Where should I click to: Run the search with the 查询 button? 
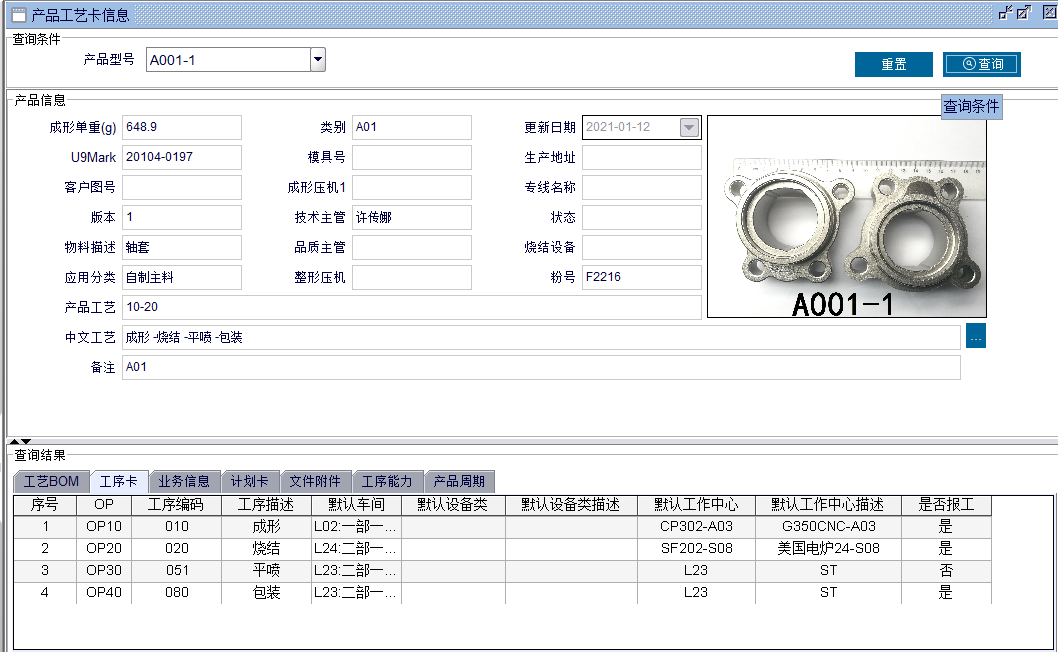point(981,64)
